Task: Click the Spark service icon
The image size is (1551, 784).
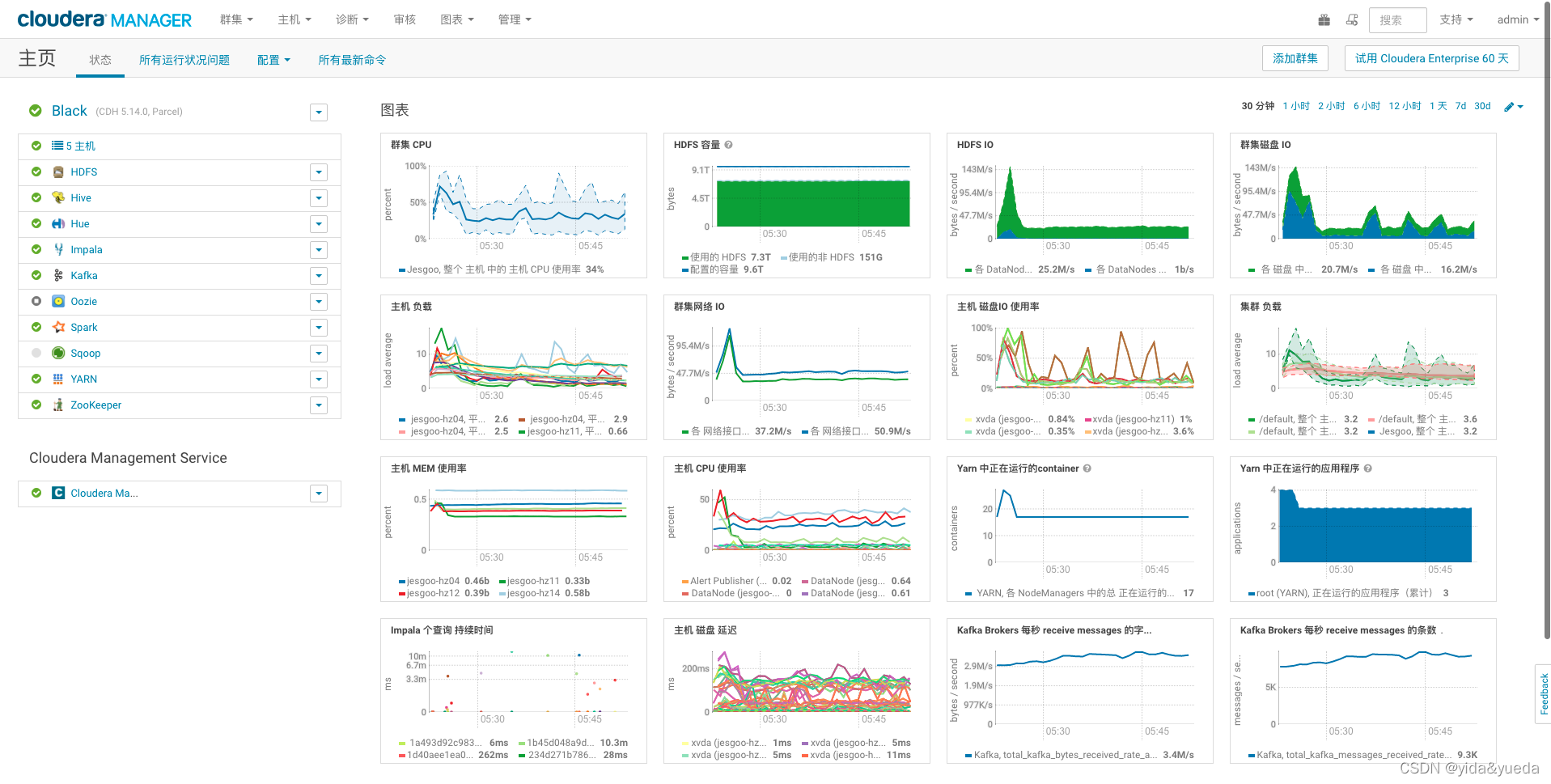Action: tap(58, 327)
